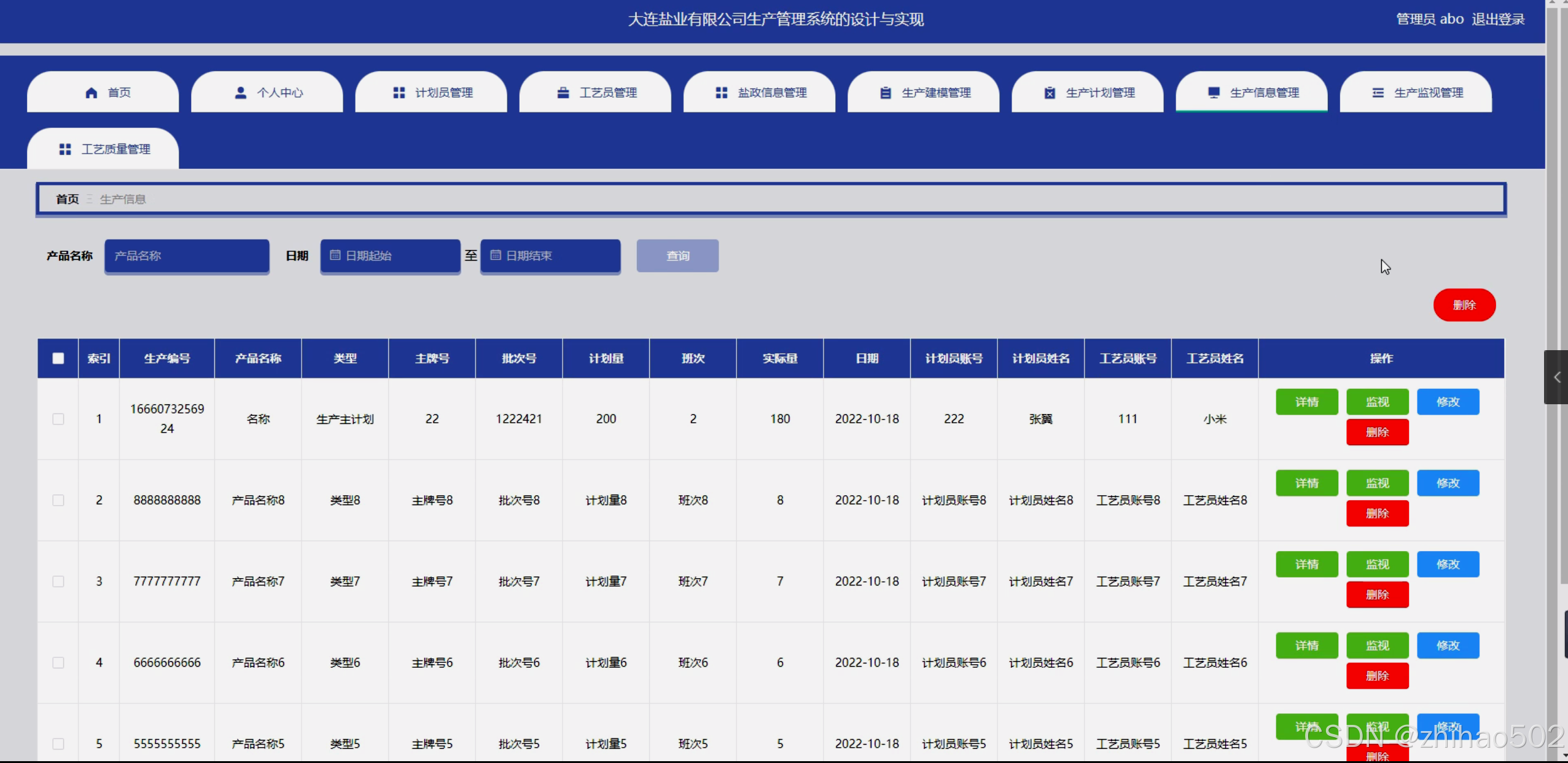Viewport: 1568px width, 763px height.
Task: Click the person icon in 个人中心 tab
Action: click(241, 93)
